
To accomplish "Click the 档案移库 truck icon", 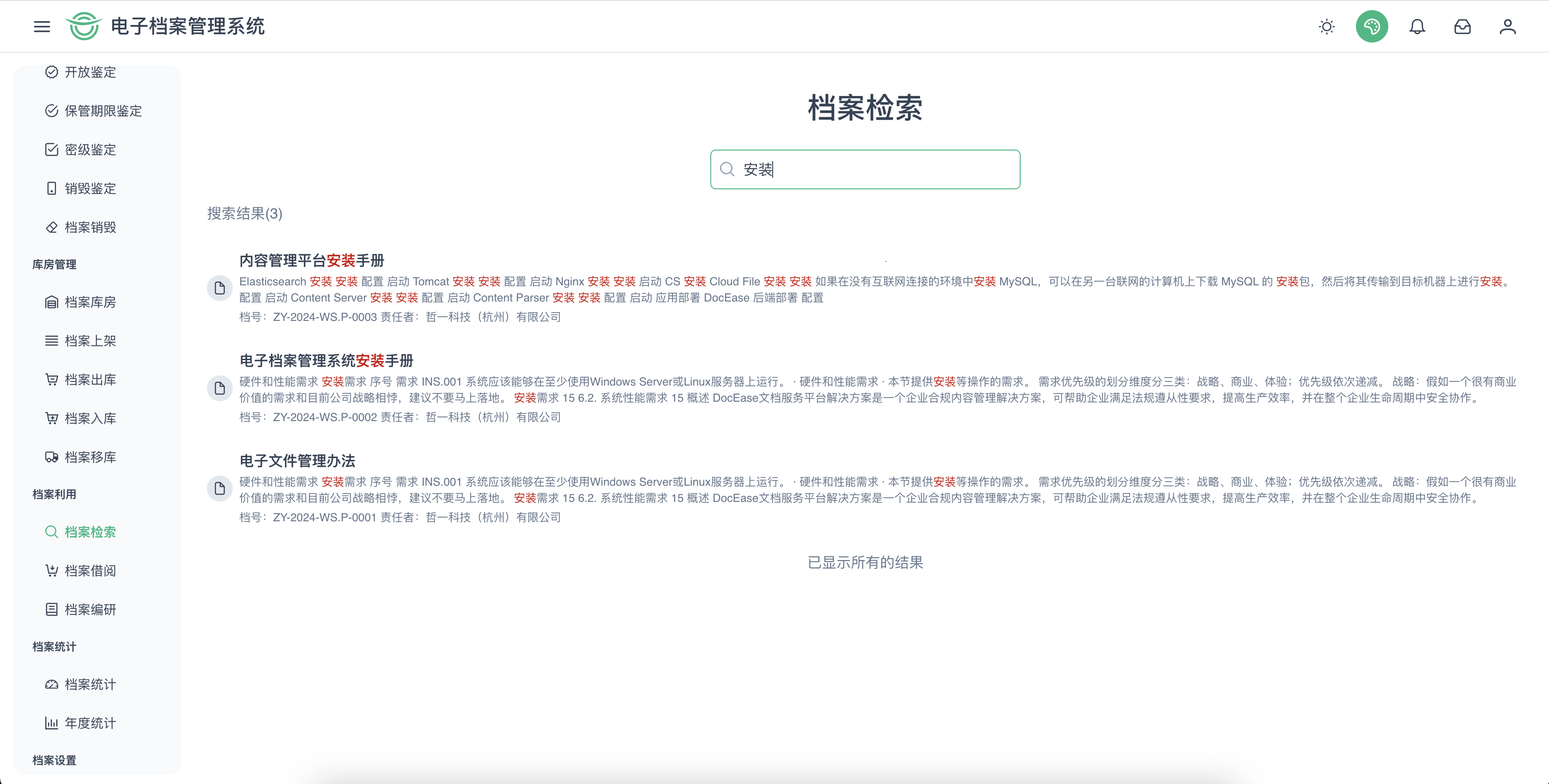I will 52,457.
